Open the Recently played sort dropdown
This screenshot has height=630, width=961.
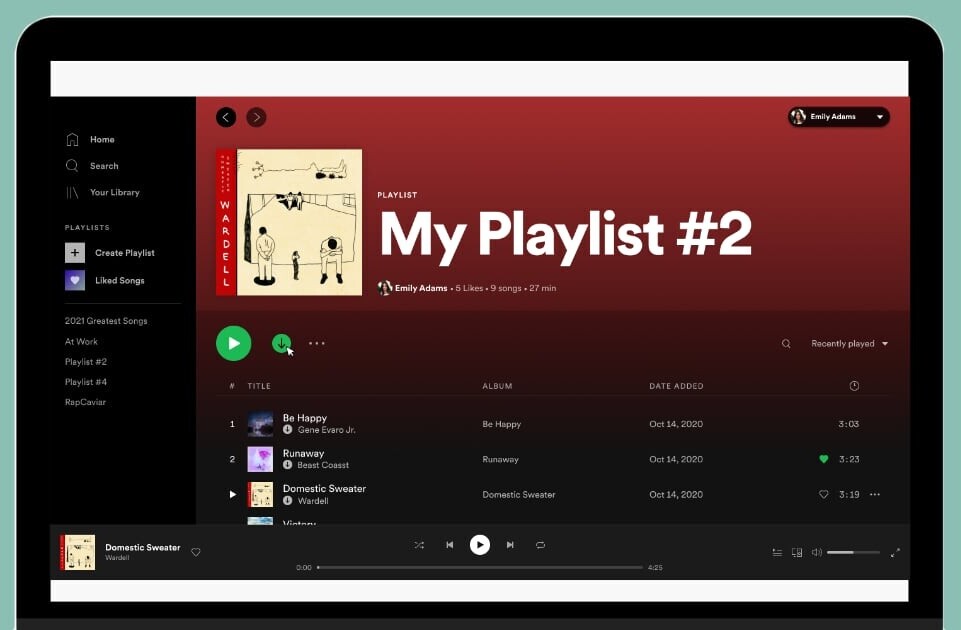click(849, 344)
